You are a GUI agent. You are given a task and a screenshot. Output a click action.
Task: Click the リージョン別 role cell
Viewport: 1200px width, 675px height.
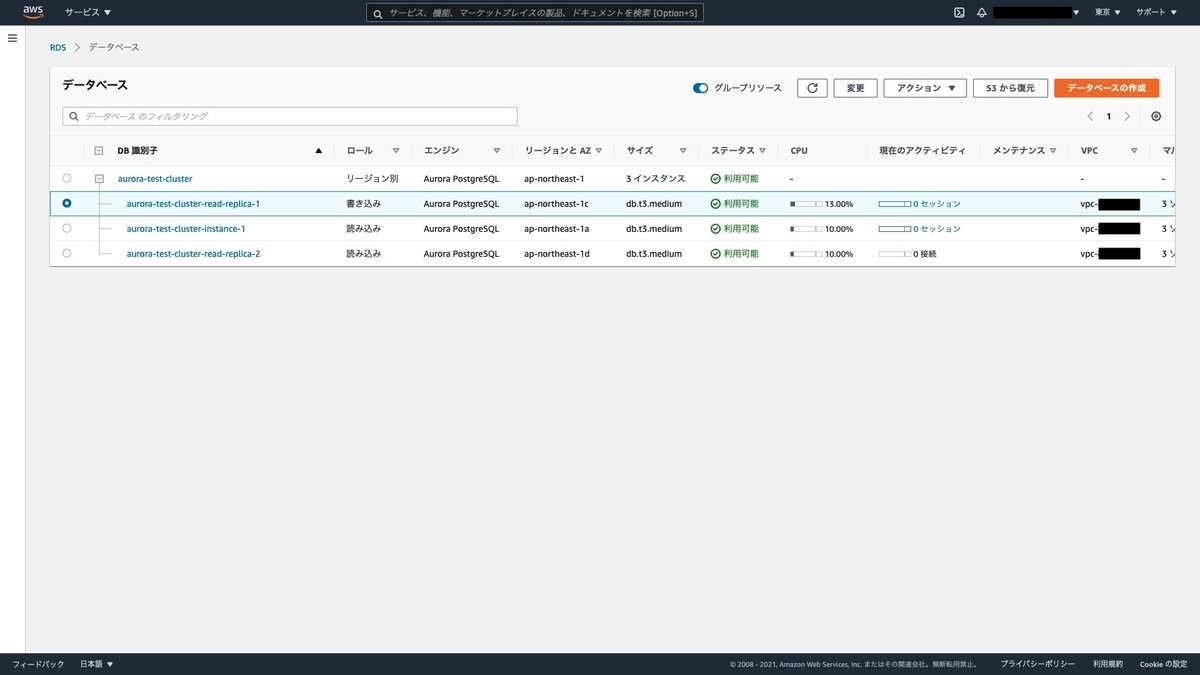372,179
